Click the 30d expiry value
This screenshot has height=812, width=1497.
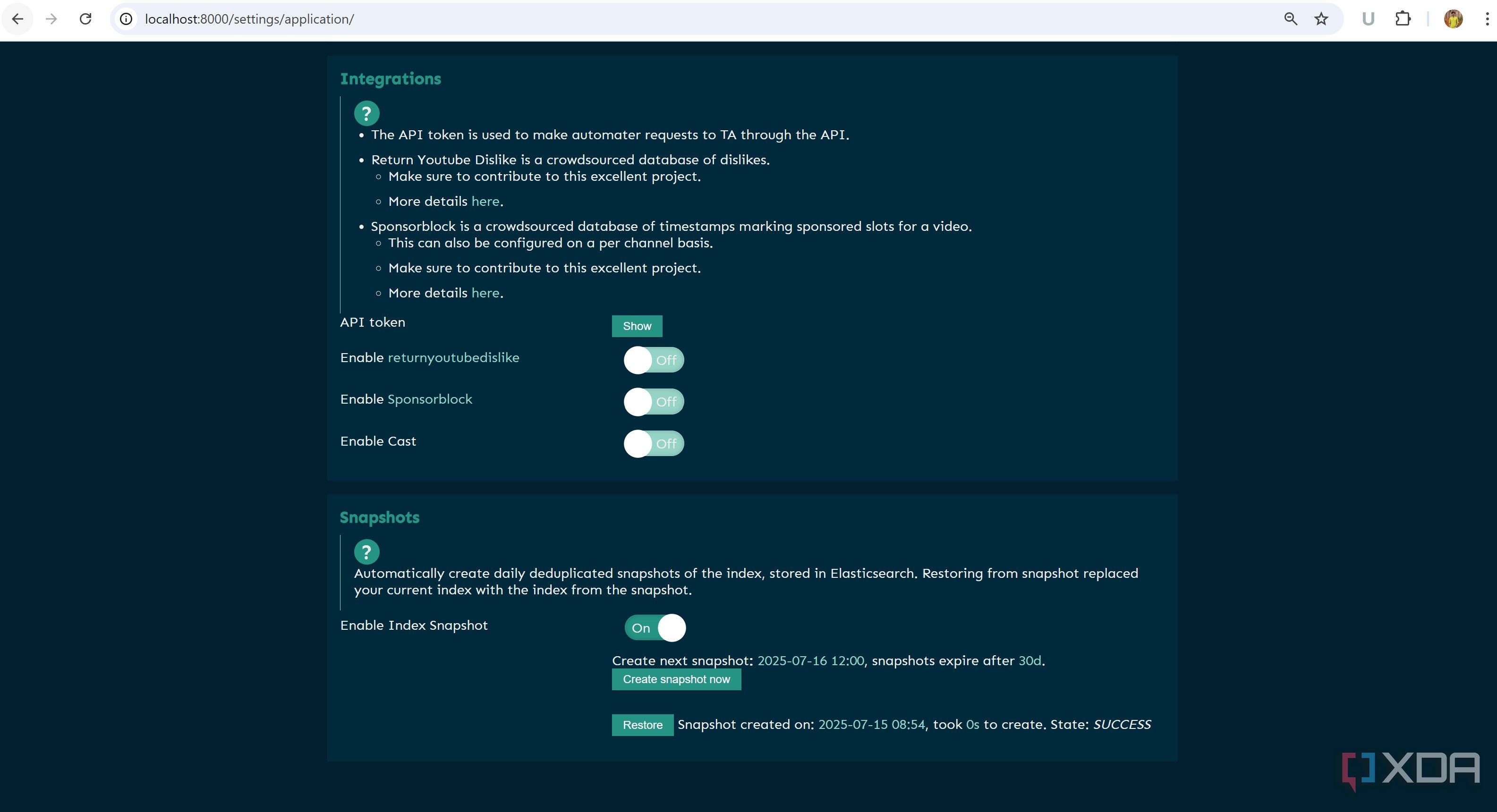point(1030,661)
